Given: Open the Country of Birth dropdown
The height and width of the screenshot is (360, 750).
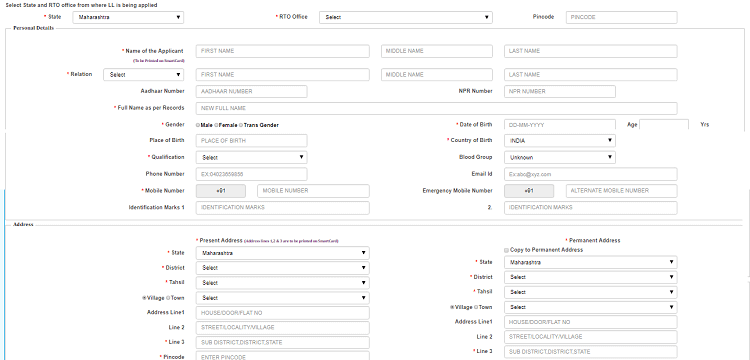Looking at the screenshot, I should [560, 141].
